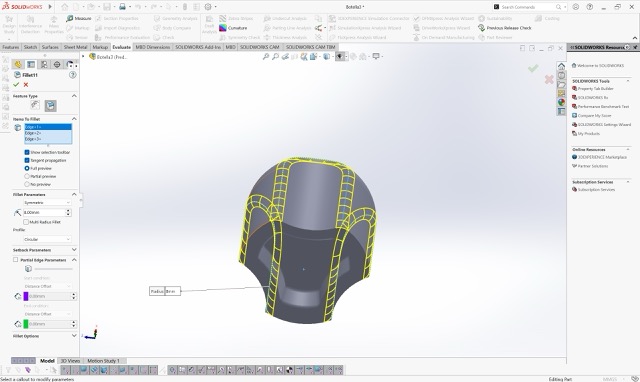Click the partial edge slider bar
This screenshot has width=640, height=382.
point(53,269)
